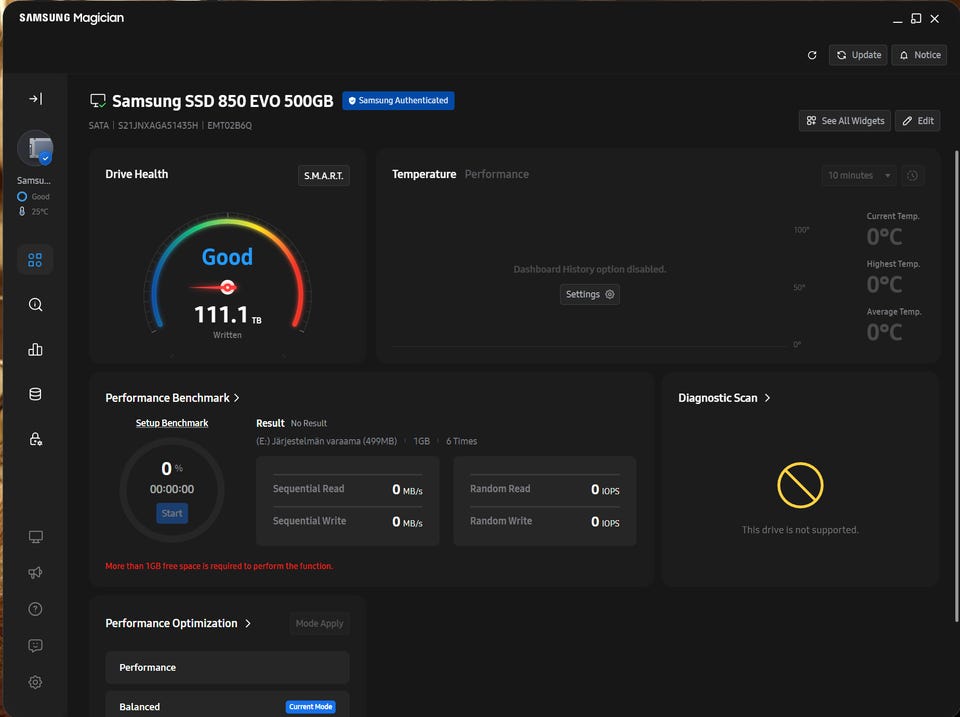Click the 'Current Temp.' 0°C reading
Viewport: 960px width, 717px height.
pyautogui.click(x=884, y=237)
